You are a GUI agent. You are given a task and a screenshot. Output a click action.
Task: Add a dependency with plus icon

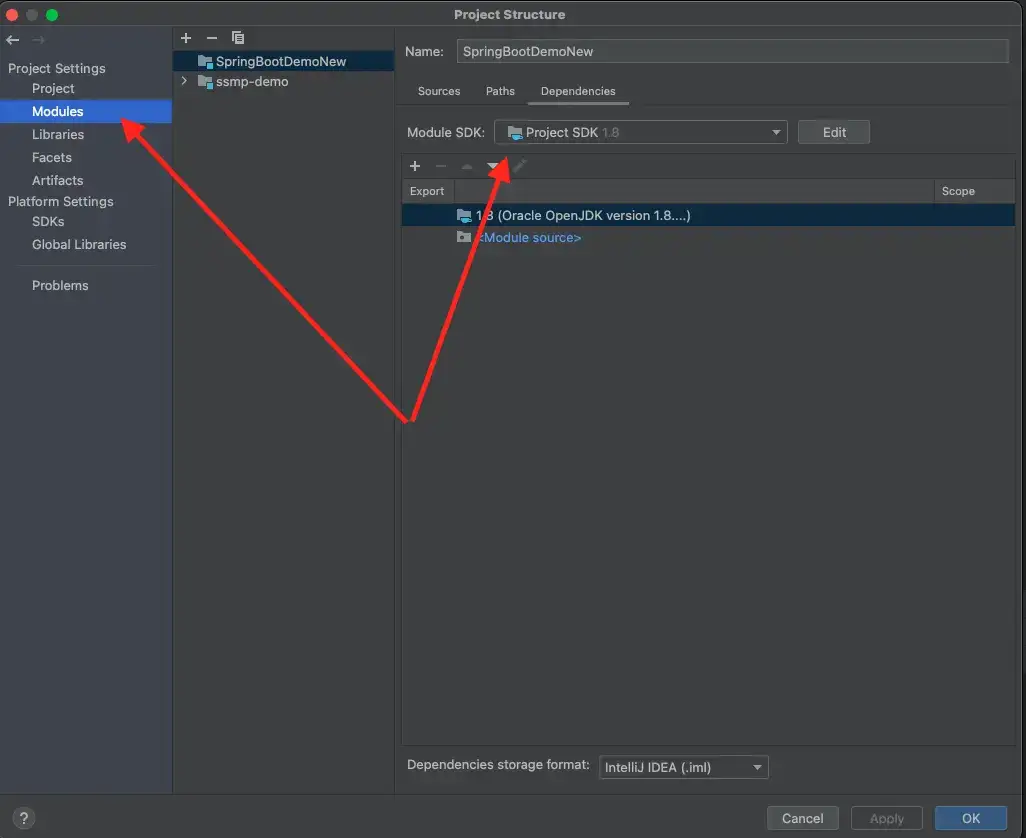coord(415,166)
